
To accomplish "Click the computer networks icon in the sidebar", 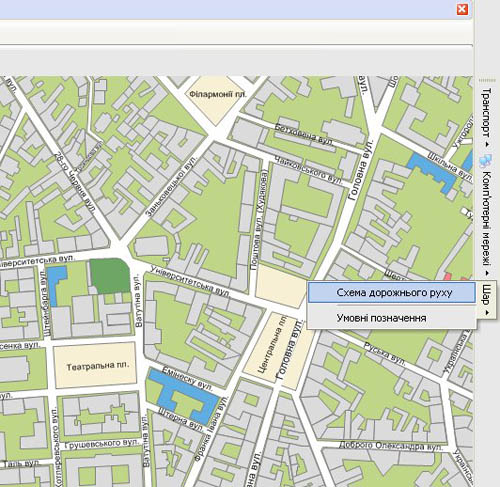I will (x=485, y=161).
